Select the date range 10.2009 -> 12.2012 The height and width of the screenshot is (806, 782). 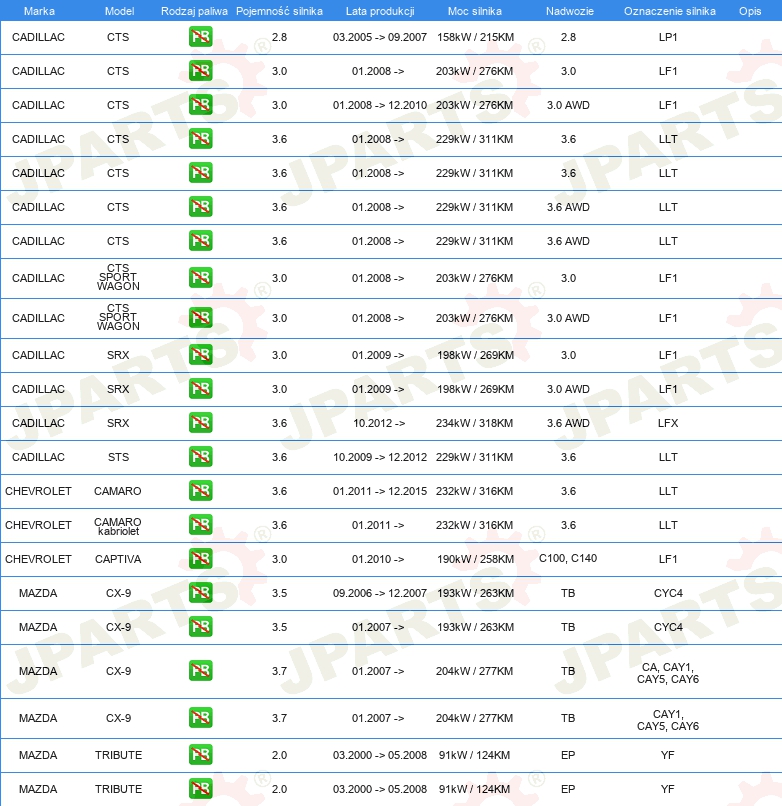click(x=380, y=457)
